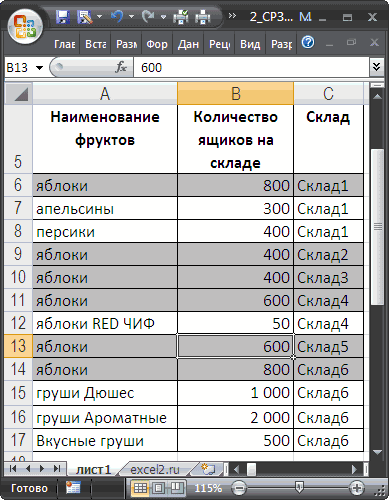The width and height of the screenshot is (389, 500).
Task: Select cell with value 2 000
Action: pos(236,417)
